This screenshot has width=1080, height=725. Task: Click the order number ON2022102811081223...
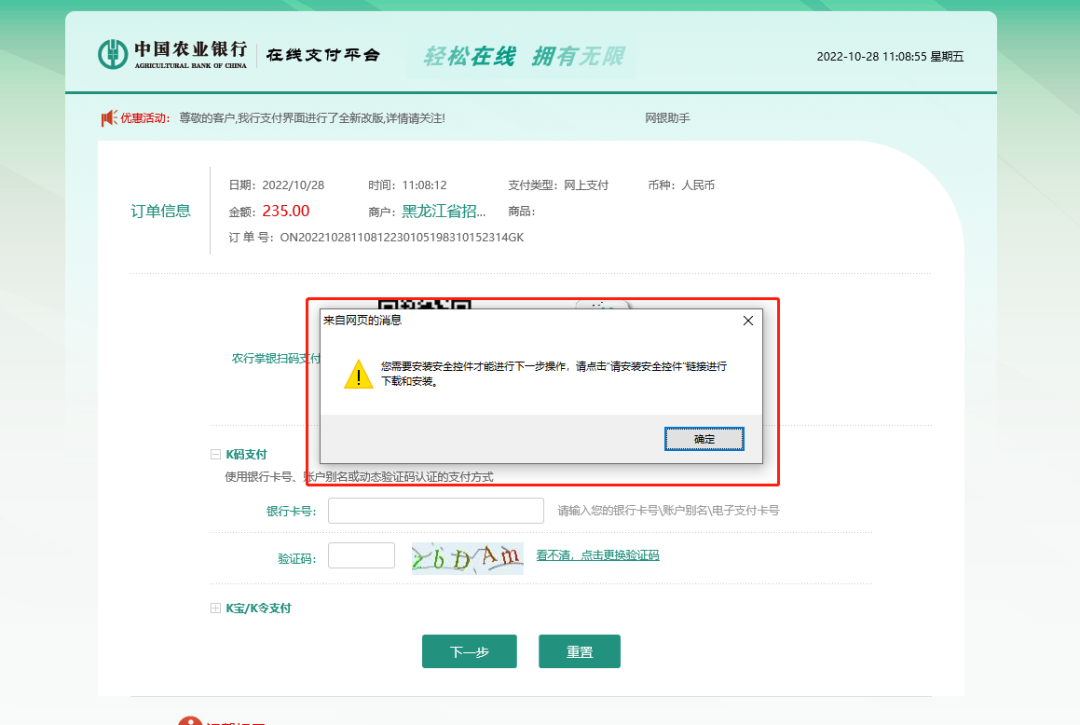(x=402, y=237)
